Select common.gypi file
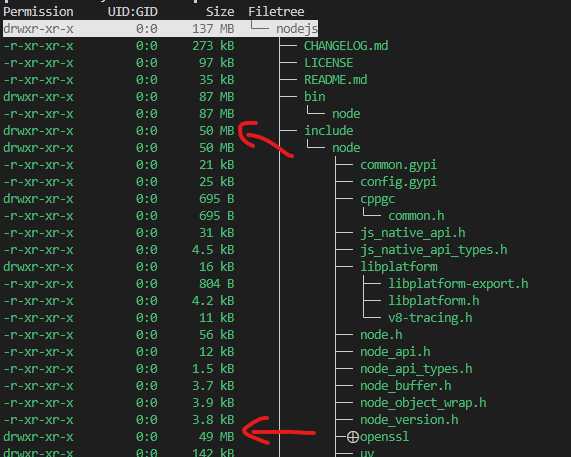The width and height of the screenshot is (571, 457). tap(398, 165)
